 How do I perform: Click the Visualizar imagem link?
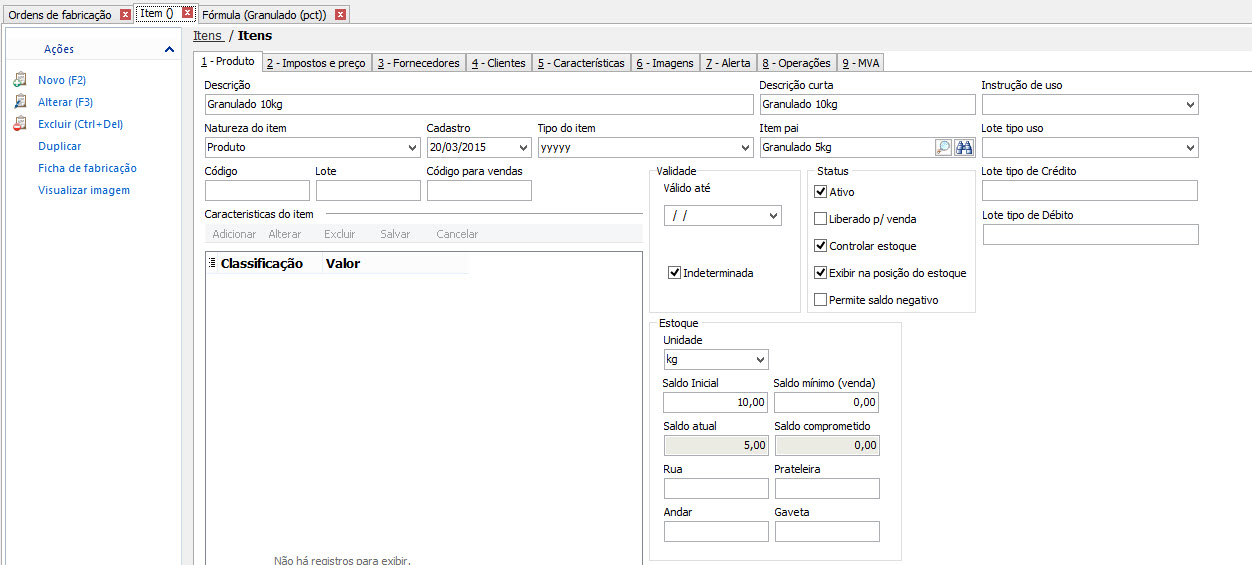point(84,190)
